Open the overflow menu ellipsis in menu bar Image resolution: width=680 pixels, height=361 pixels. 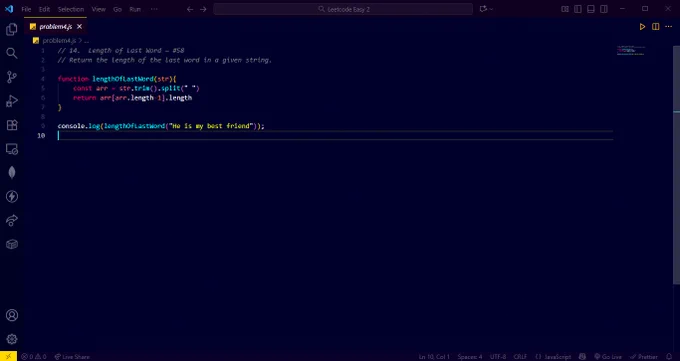pyautogui.click(x=154, y=9)
